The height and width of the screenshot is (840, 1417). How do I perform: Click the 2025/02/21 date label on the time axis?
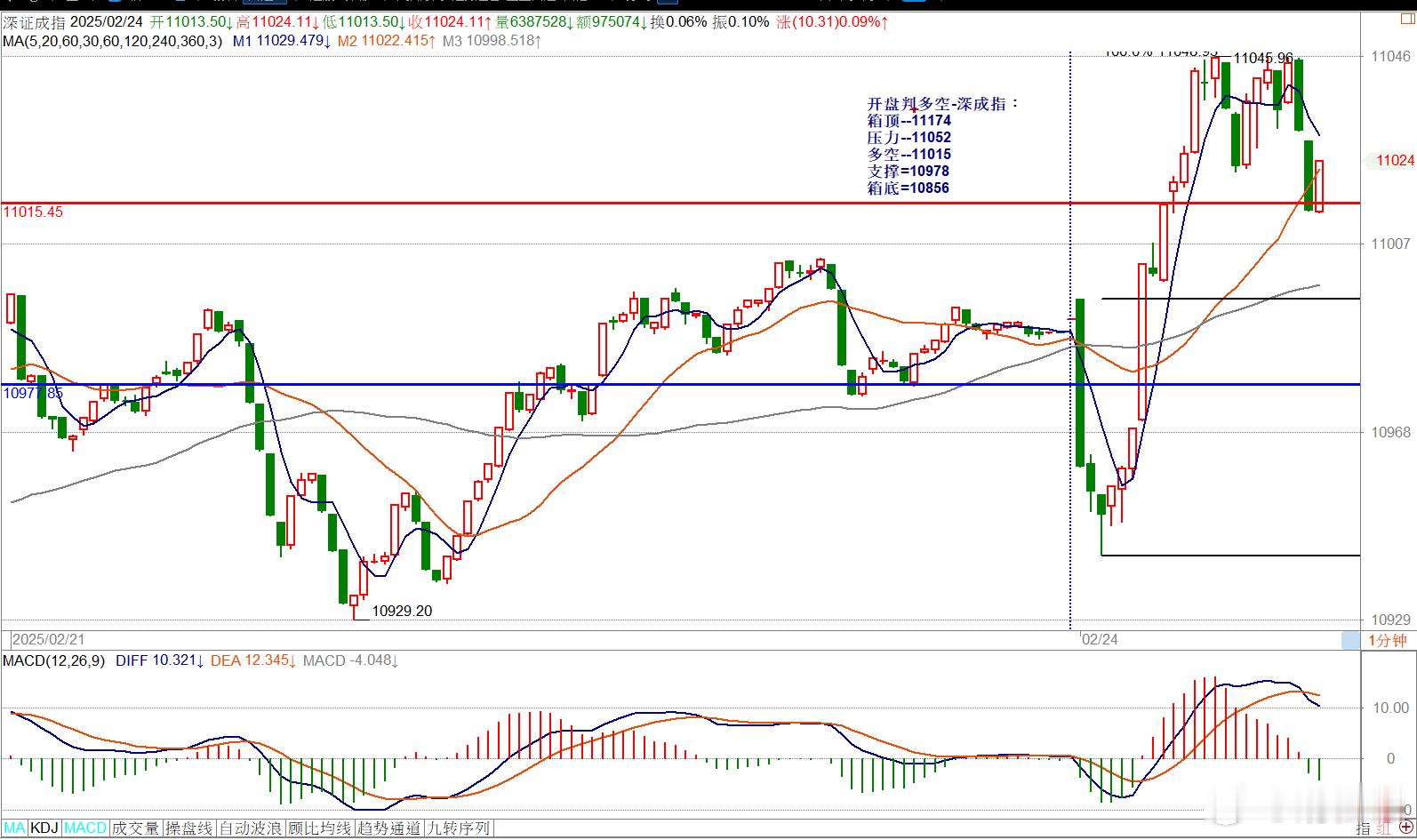point(49,639)
